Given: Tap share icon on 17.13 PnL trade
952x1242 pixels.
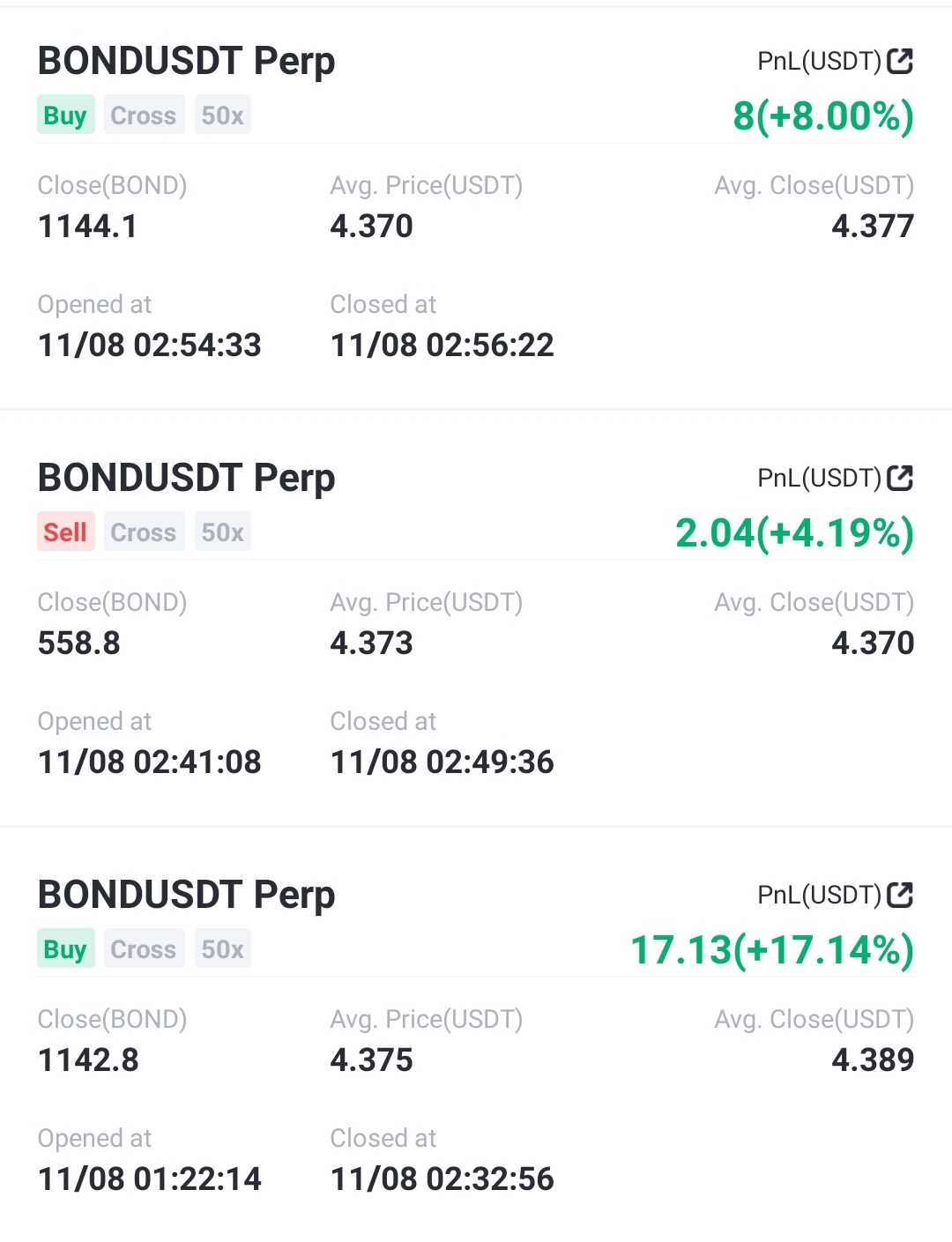Looking at the screenshot, I should [900, 895].
